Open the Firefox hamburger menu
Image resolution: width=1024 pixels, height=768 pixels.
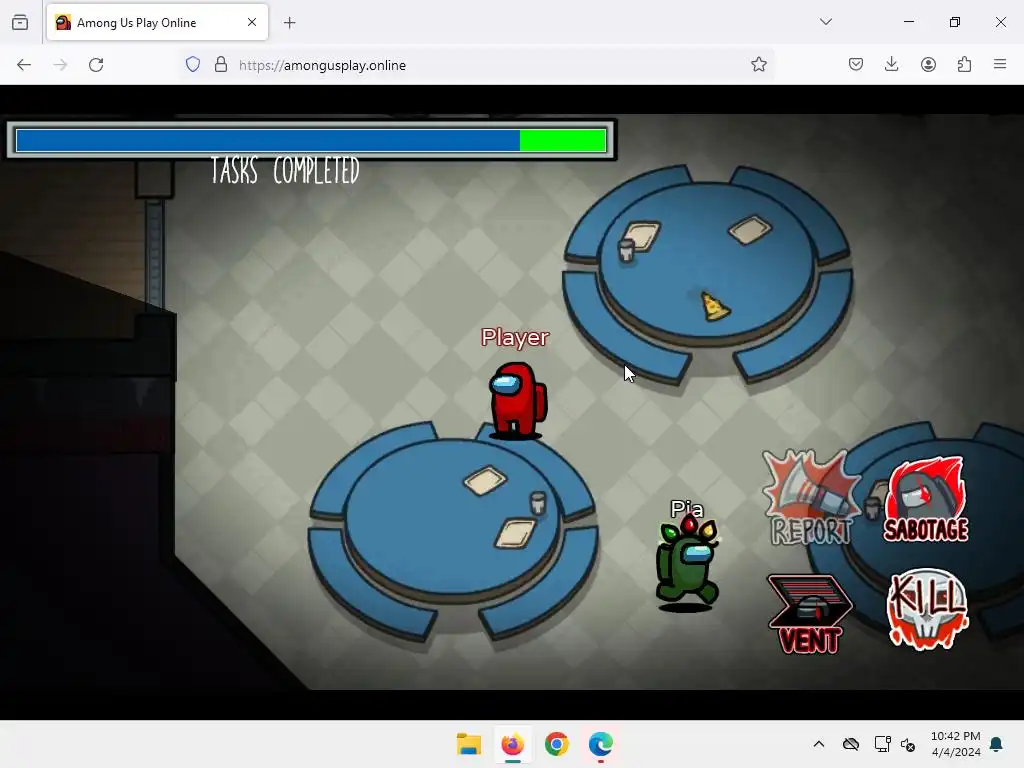click(x=1000, y=65)
